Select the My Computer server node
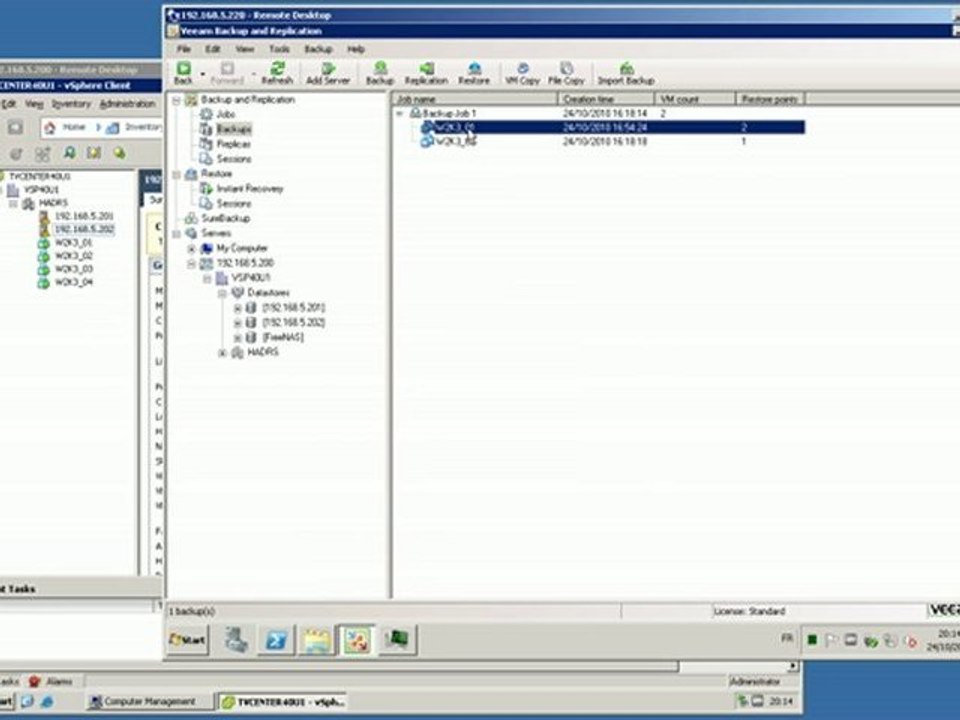Viewport: 960px width, 720px height. tap(242, 248)
